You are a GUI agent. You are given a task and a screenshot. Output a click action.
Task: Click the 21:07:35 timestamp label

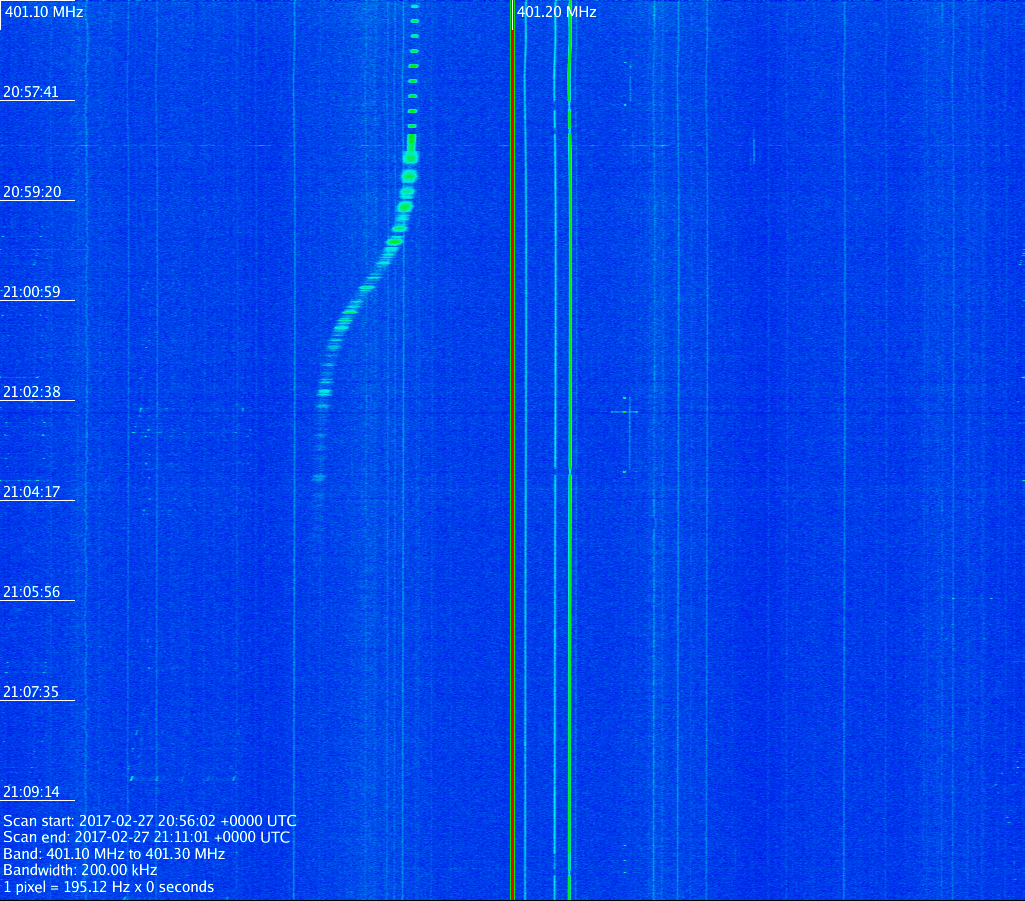31,692
